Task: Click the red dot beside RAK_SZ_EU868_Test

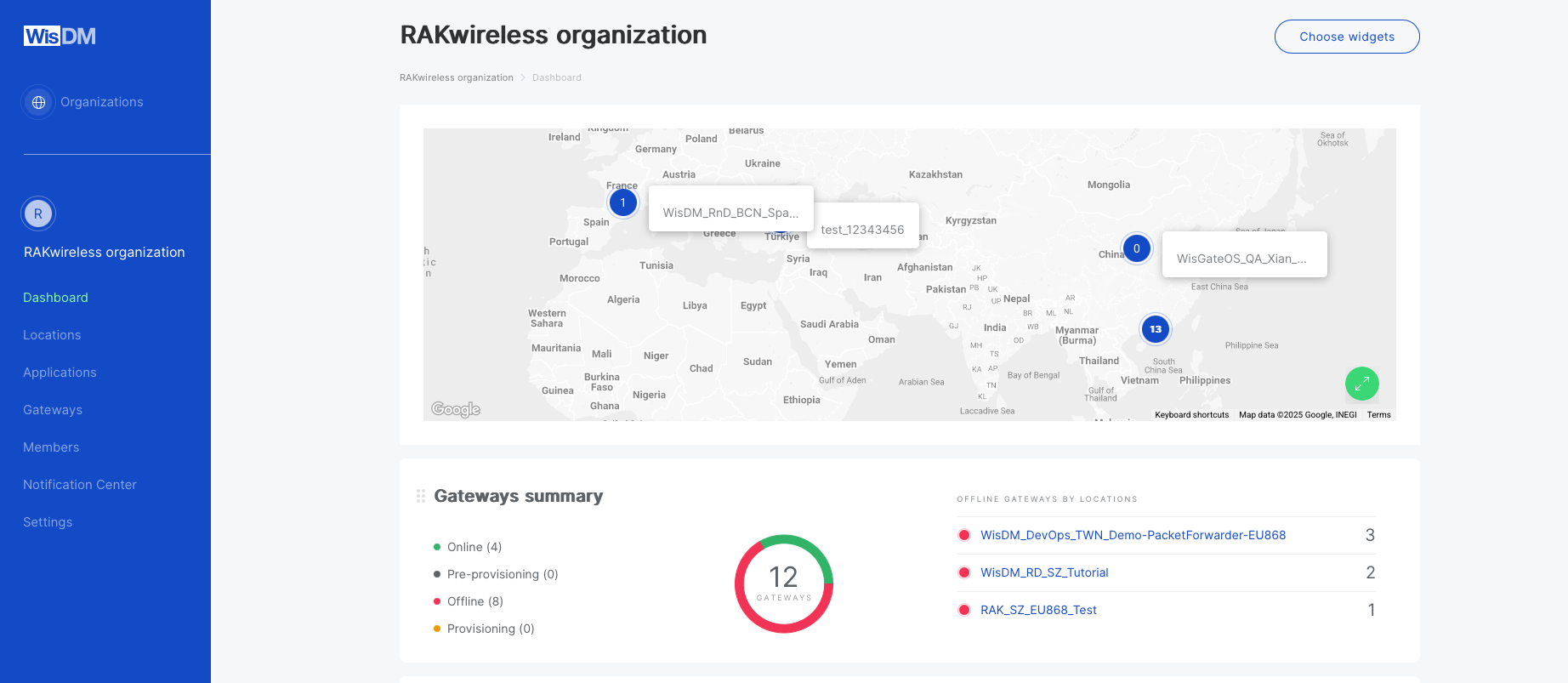Action: click(964, 610)
